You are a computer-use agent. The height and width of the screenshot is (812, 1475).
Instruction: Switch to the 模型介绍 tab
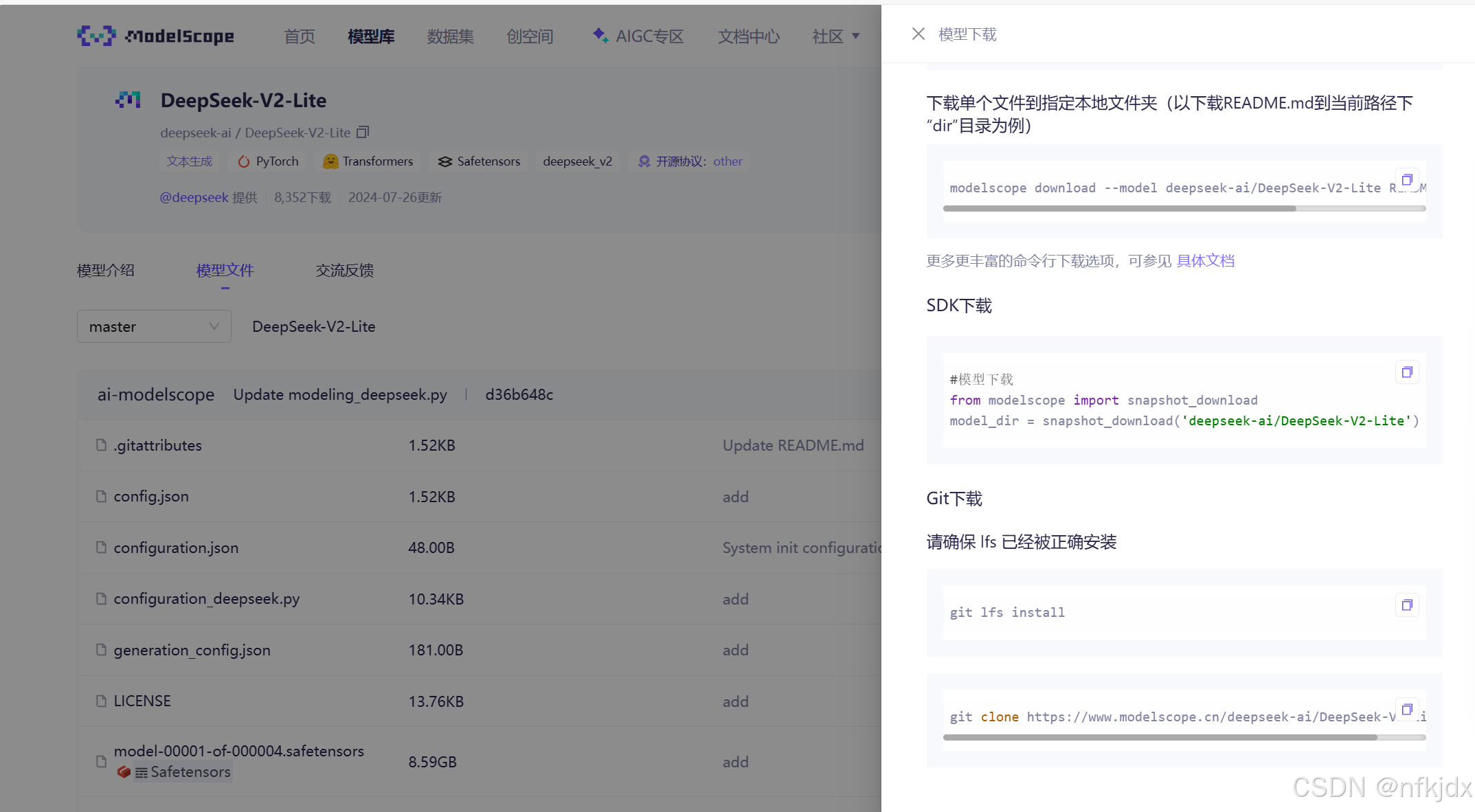106,271
